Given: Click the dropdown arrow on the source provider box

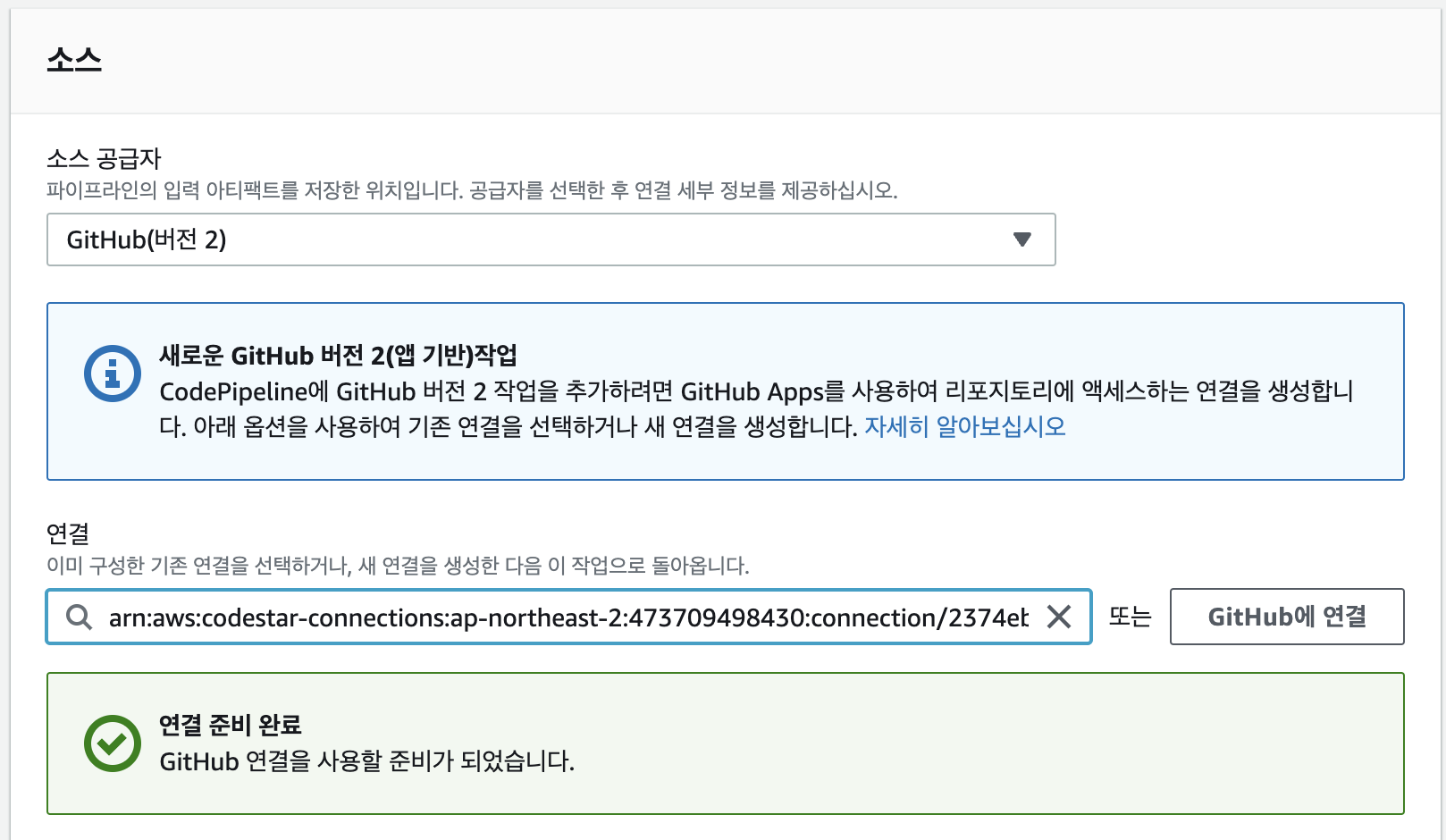Looking at the screenshot, I should [x=1021, y=239].
